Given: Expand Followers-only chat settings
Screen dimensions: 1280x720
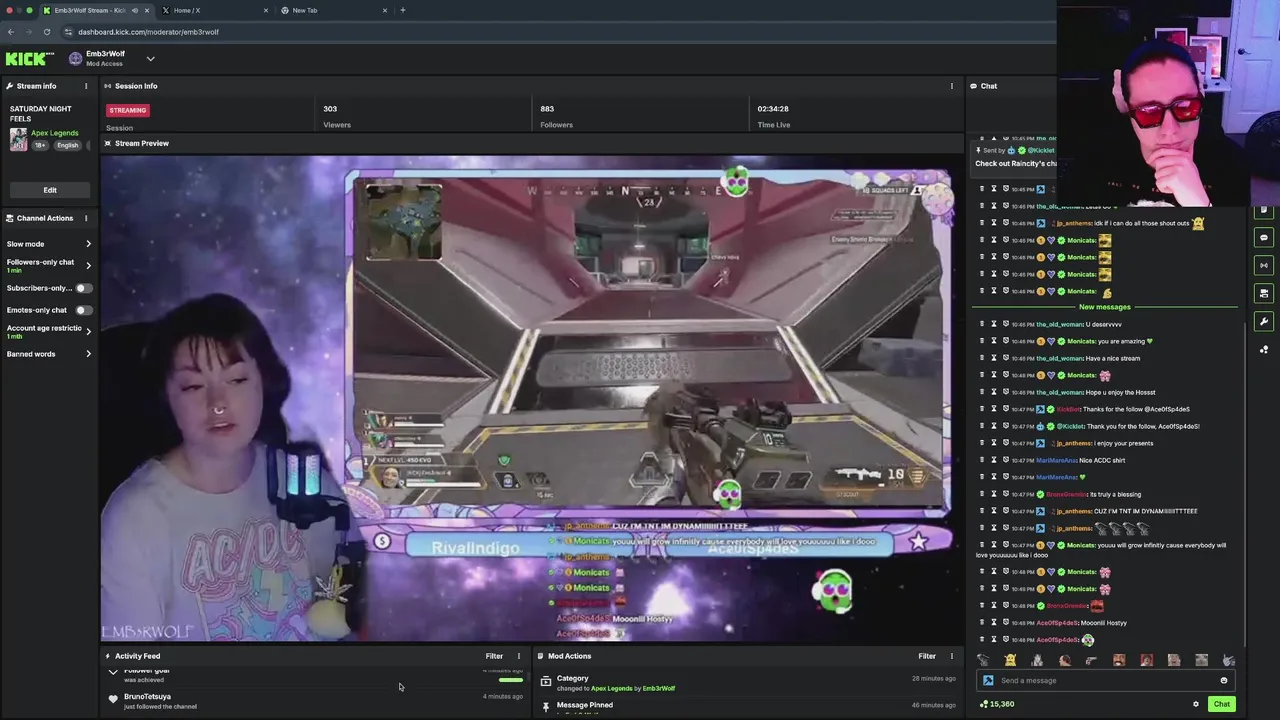Looking at the screenshot, I should pyautogui.click(x=88, y=265).
